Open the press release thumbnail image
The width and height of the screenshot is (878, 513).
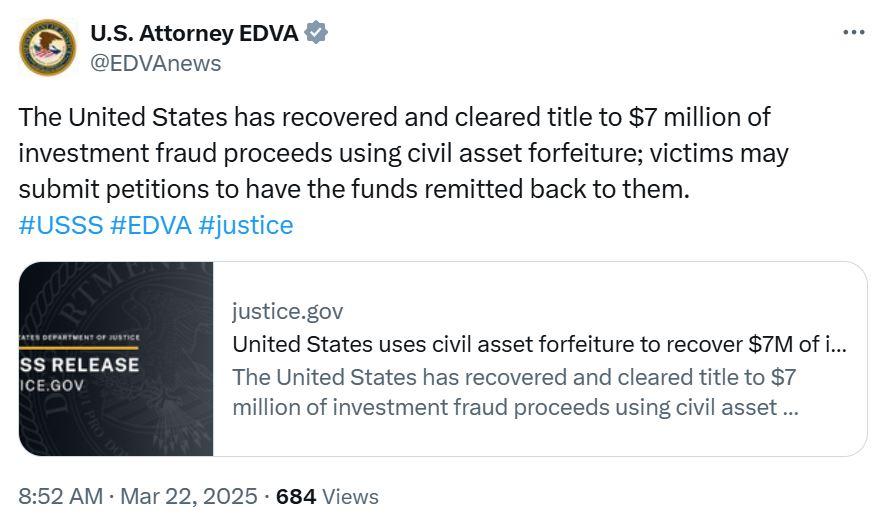click(x=116, y=358)
